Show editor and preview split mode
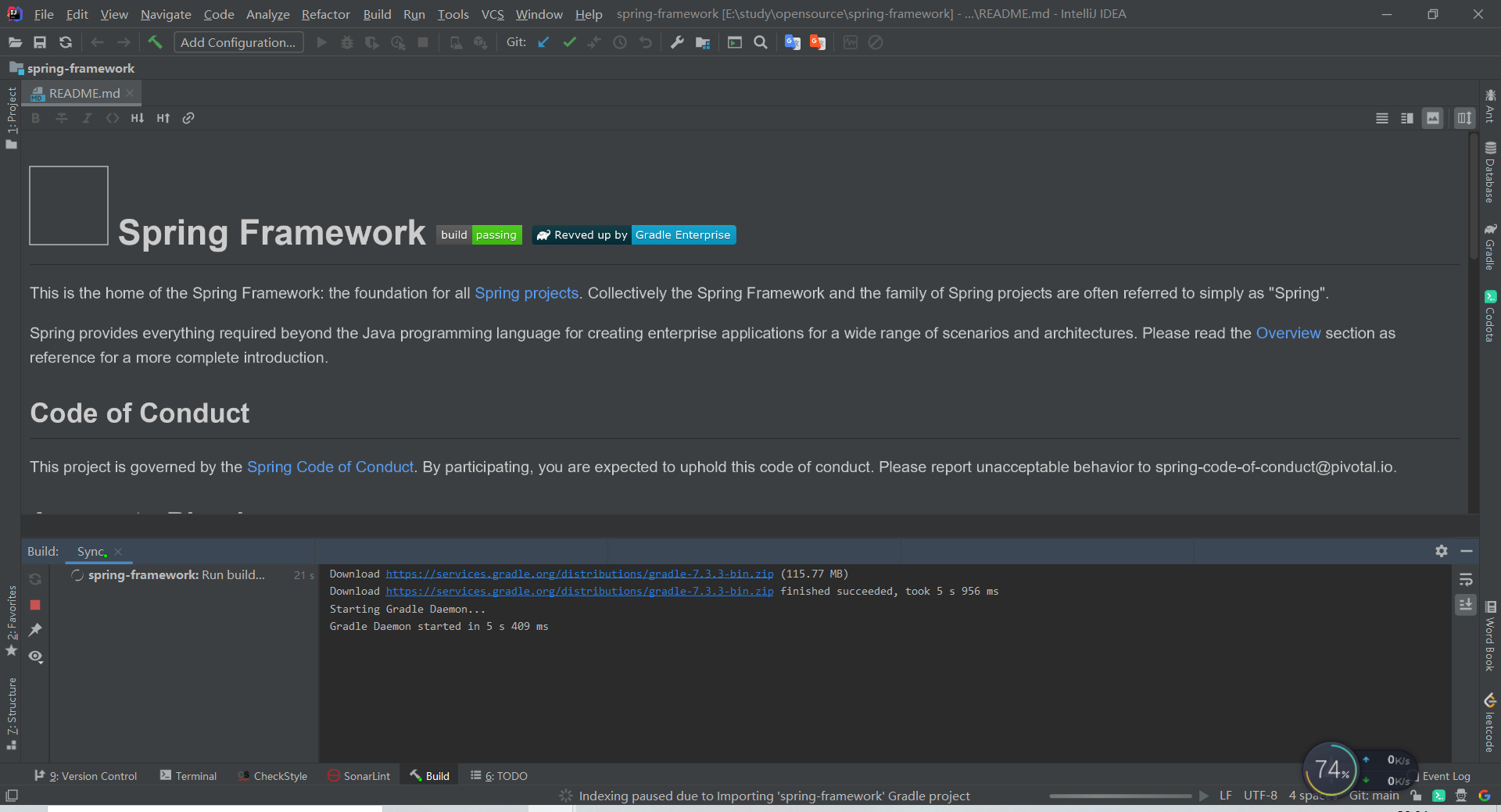 tap(1407, 118)
